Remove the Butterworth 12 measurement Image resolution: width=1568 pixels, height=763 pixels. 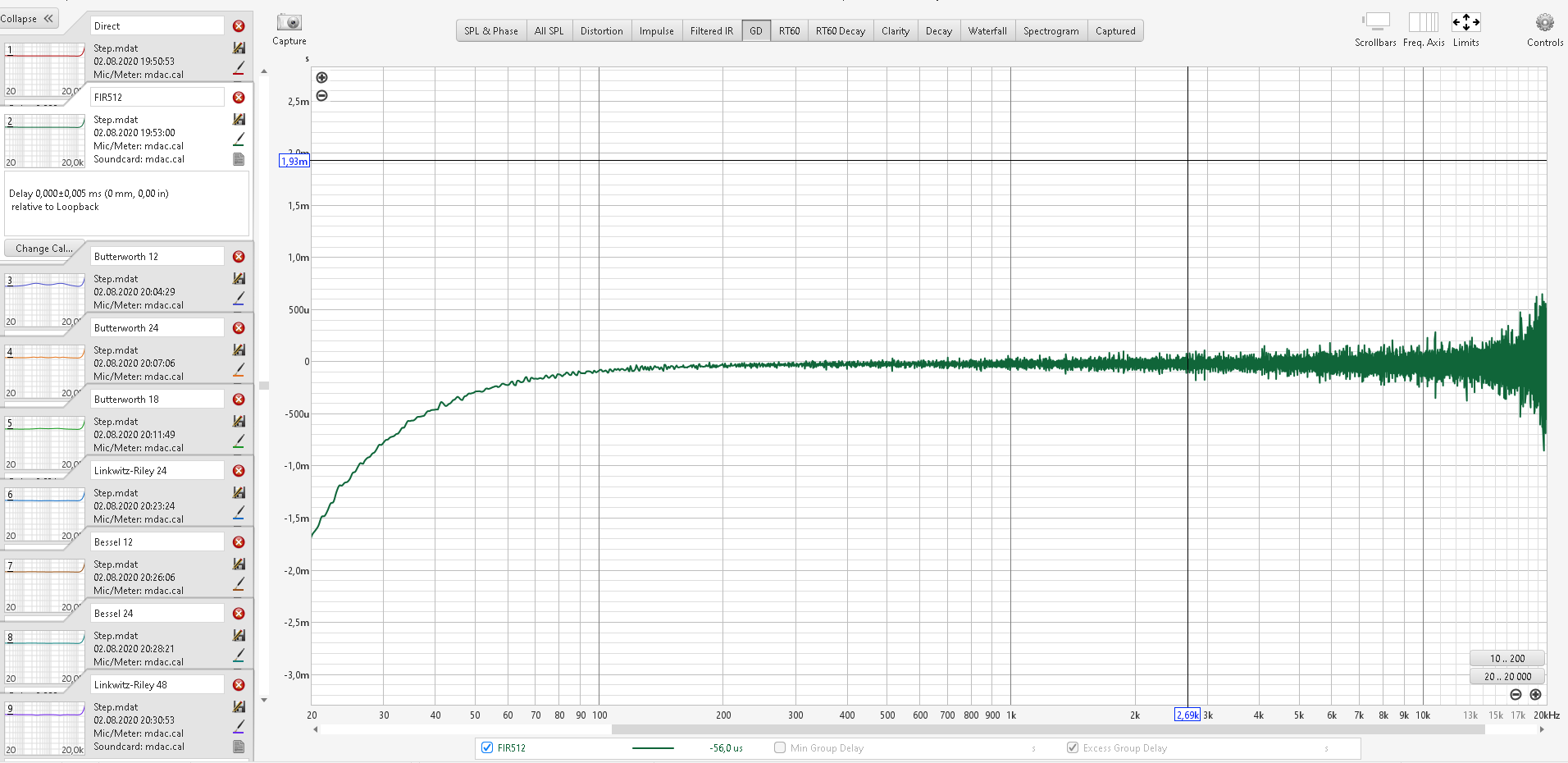(x=239, y=257)
